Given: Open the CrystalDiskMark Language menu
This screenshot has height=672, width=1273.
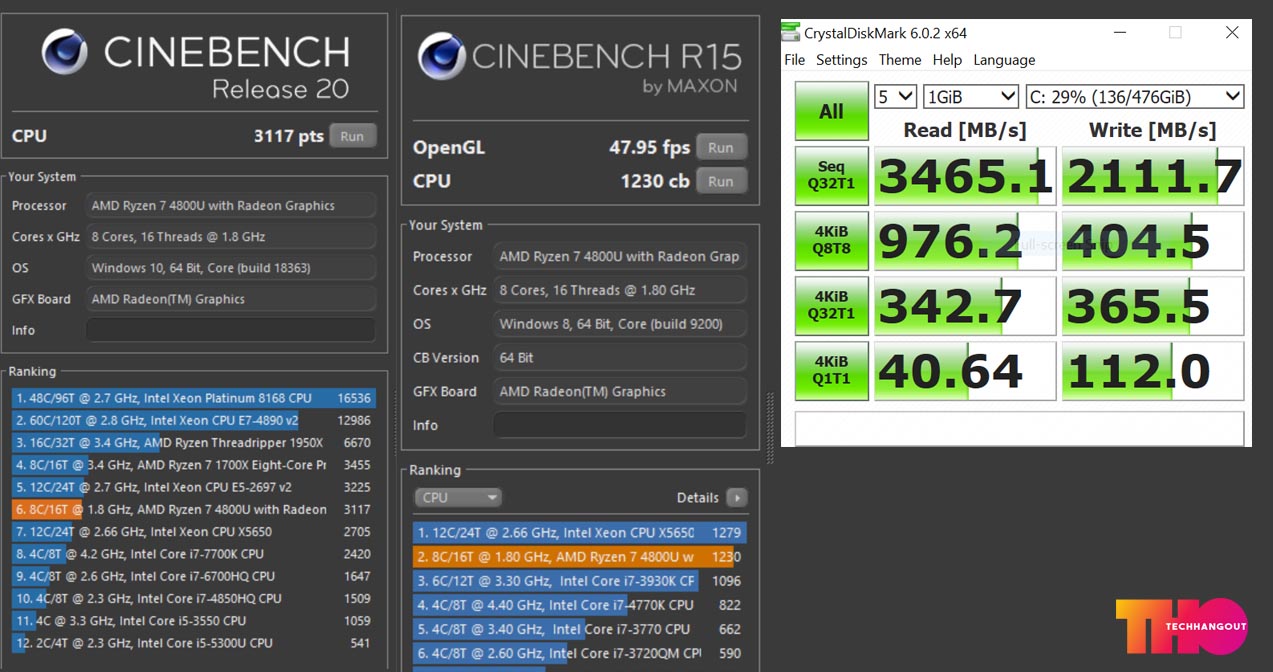Looking at the screenshot, I should (1004, 60).
